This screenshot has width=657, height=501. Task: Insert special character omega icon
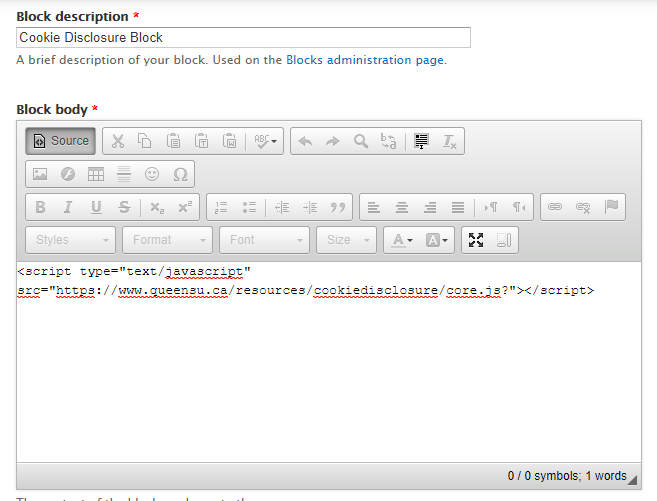click(180, 174)
